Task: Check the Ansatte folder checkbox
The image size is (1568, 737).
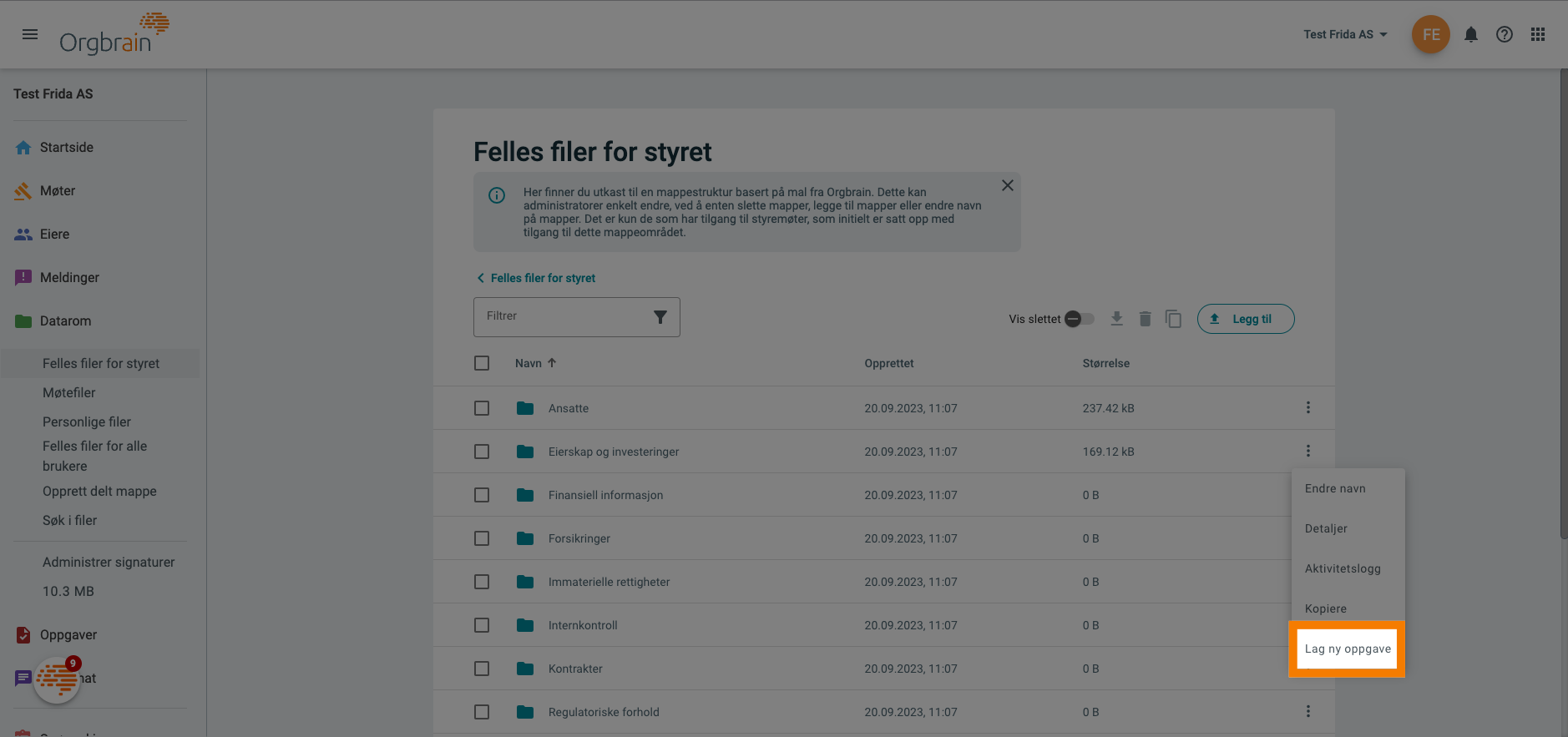Action: 482,408
